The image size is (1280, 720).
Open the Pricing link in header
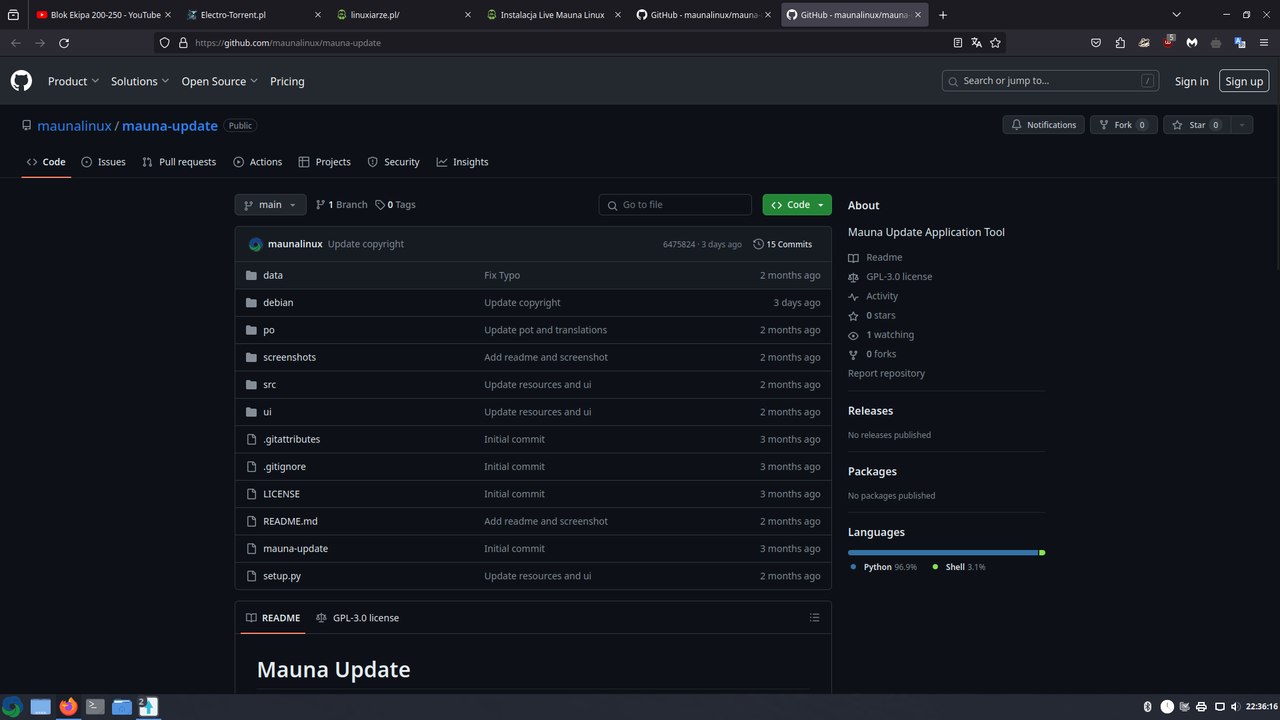(287, 82)
